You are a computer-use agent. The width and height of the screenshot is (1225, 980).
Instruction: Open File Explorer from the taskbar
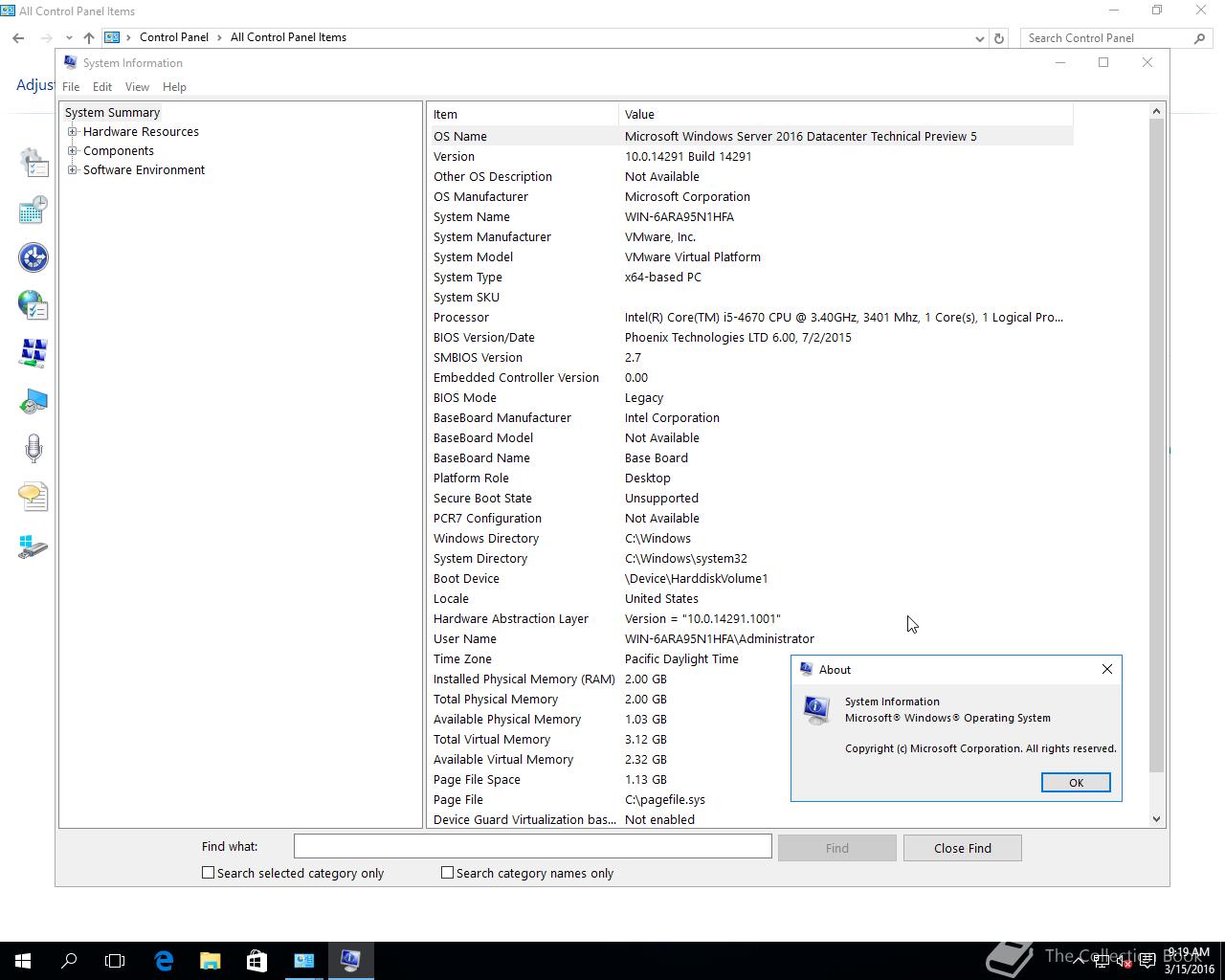(x=210, y=961)
